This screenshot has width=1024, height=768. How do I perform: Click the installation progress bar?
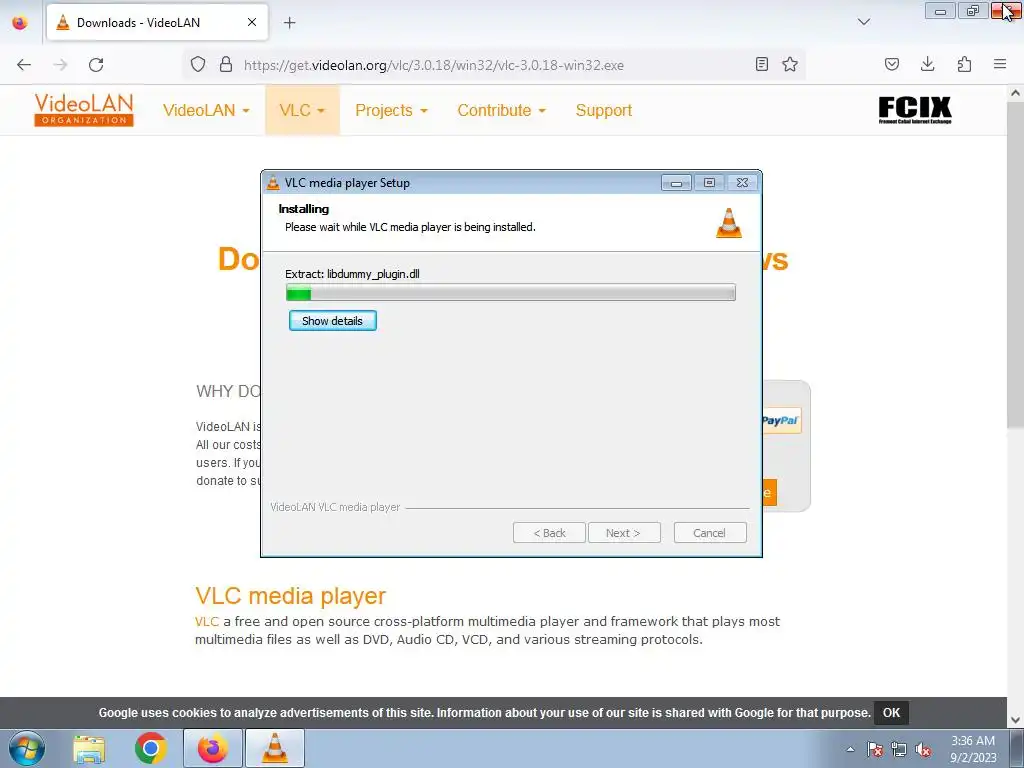pyautogui.click(x=511, y=293)
